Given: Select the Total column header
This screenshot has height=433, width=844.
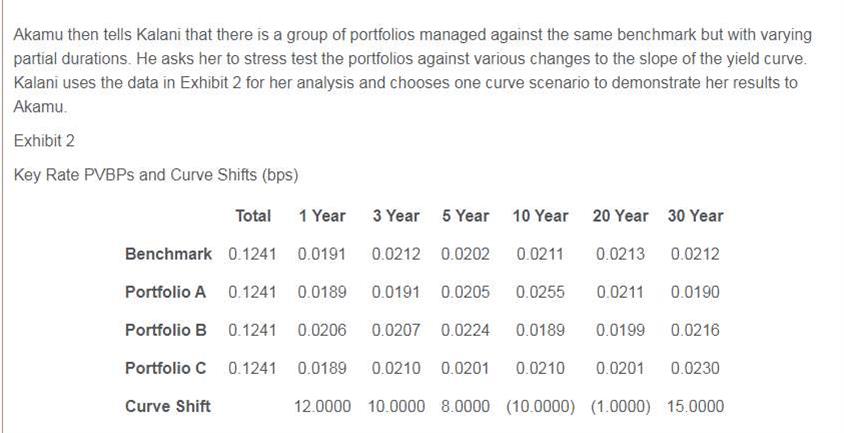Looking at the screenshot, I should 253,215.
